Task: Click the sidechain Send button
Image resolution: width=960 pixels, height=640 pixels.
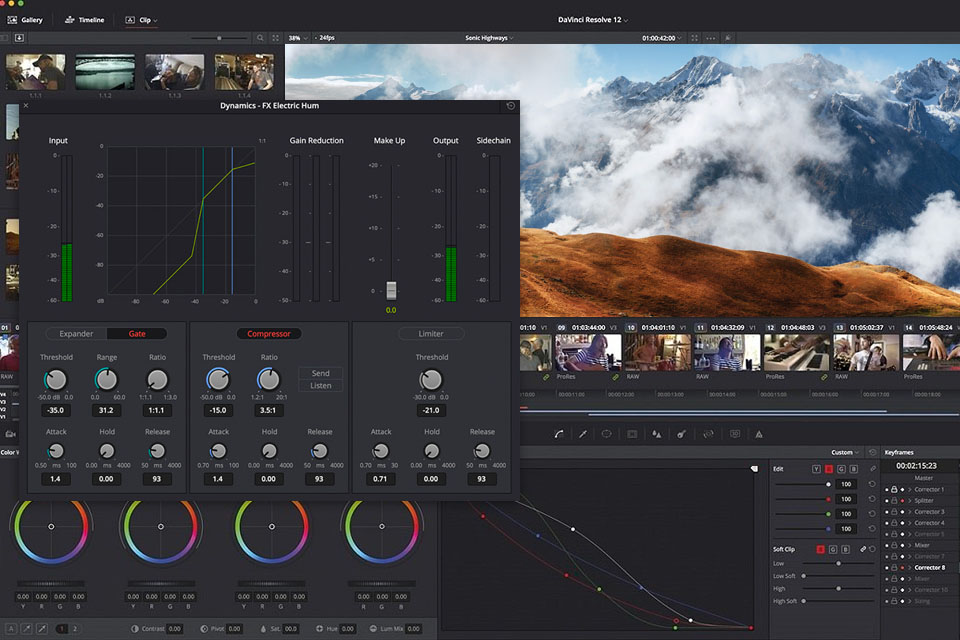Action: point(320,373)
